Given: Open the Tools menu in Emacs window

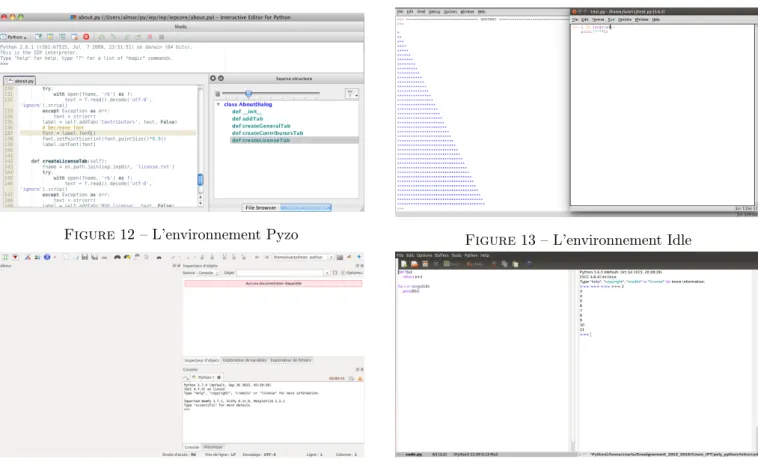Looking at the screenshot, I should pyautogui.click(x=456, y=256).
